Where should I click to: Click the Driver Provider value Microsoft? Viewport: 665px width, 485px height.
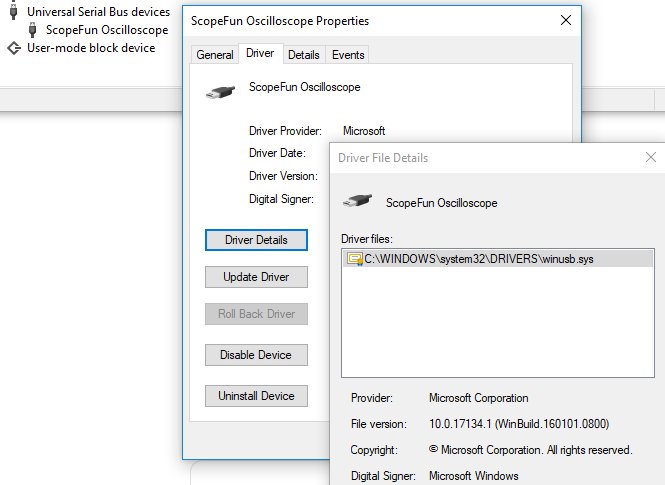pyautogui.click(x=364, y=131)
